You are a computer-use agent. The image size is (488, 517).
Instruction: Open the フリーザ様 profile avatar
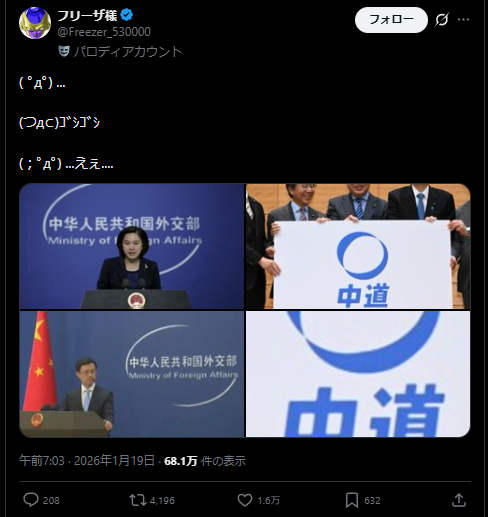pos(35,23)
